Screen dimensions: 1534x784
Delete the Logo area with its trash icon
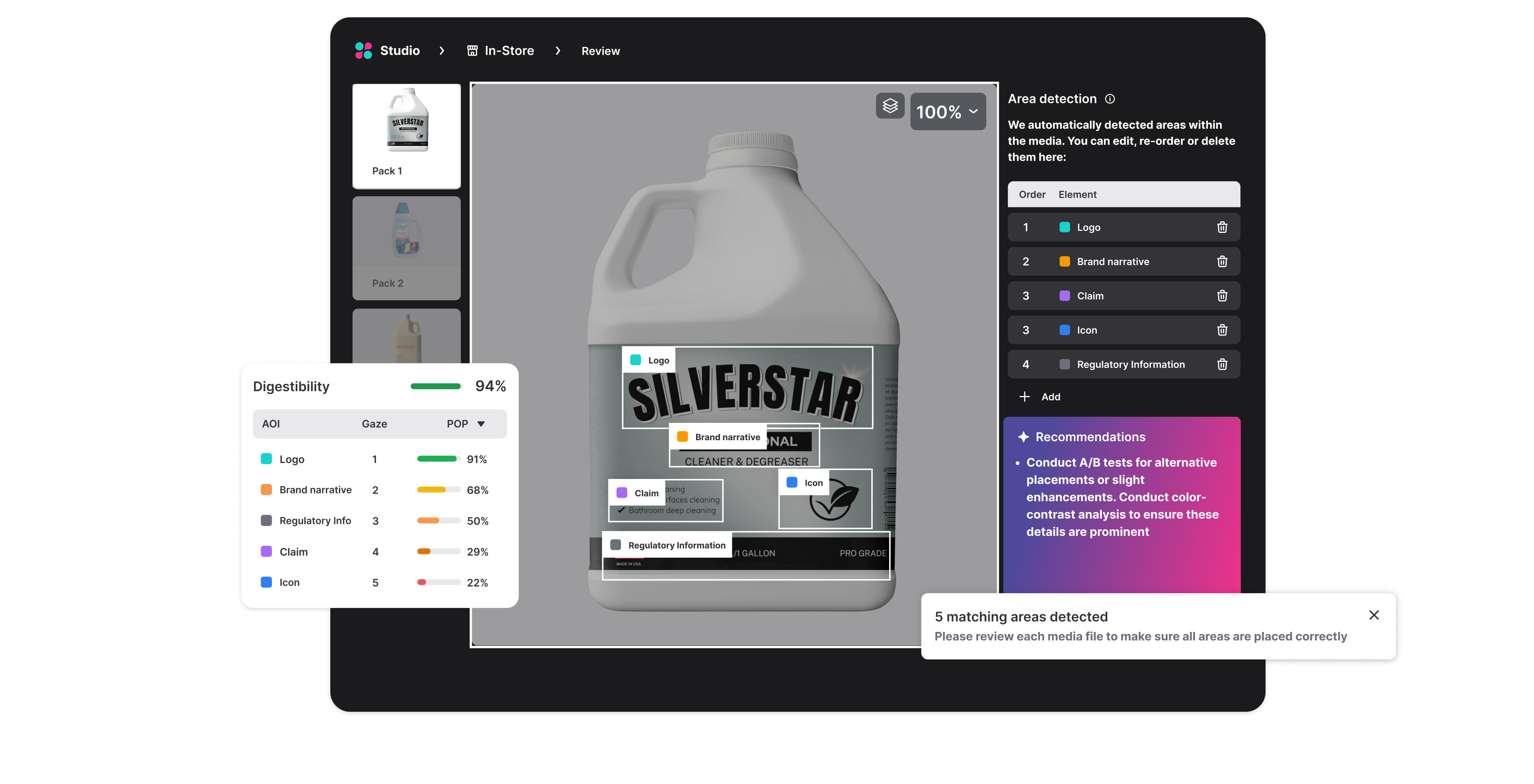coord(1223,227)
